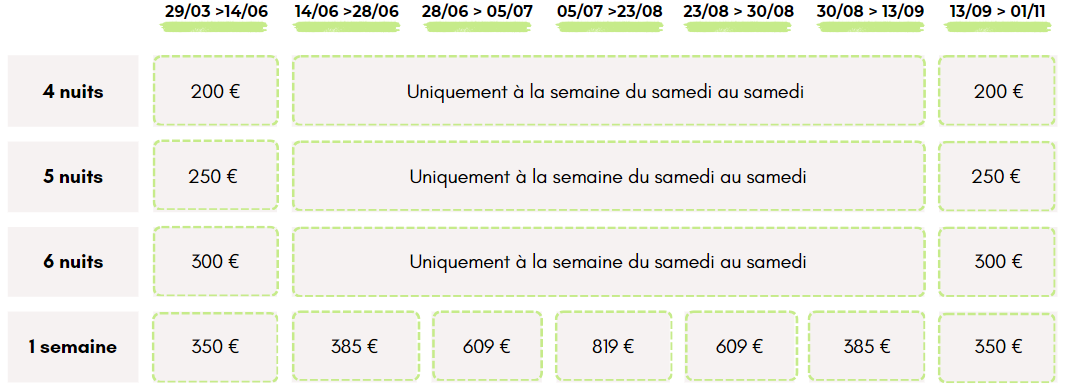Click the 350 € cell under 13/09 column

[998, 346]
